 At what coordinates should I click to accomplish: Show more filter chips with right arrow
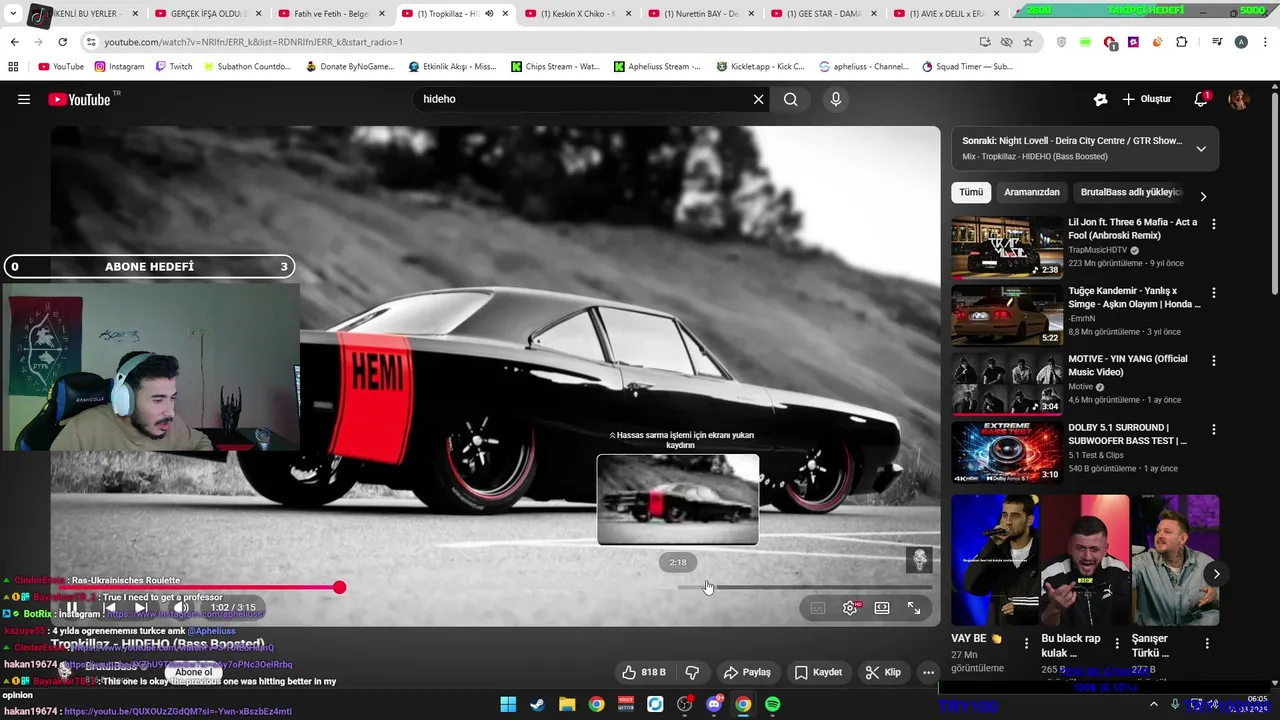(x=1203, y=196)
